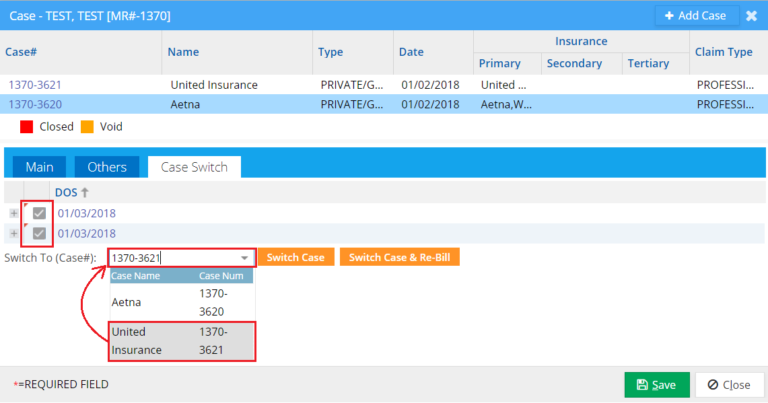Screen dimensions: 768x403
Task: Close the Case dialog with X icon
Action: tap(751, 16)
